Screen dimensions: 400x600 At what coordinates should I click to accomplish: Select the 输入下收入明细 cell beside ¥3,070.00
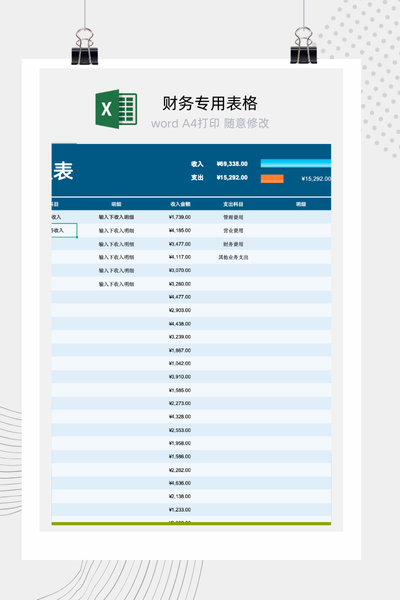pyautogui.click(x=116, y=271)
